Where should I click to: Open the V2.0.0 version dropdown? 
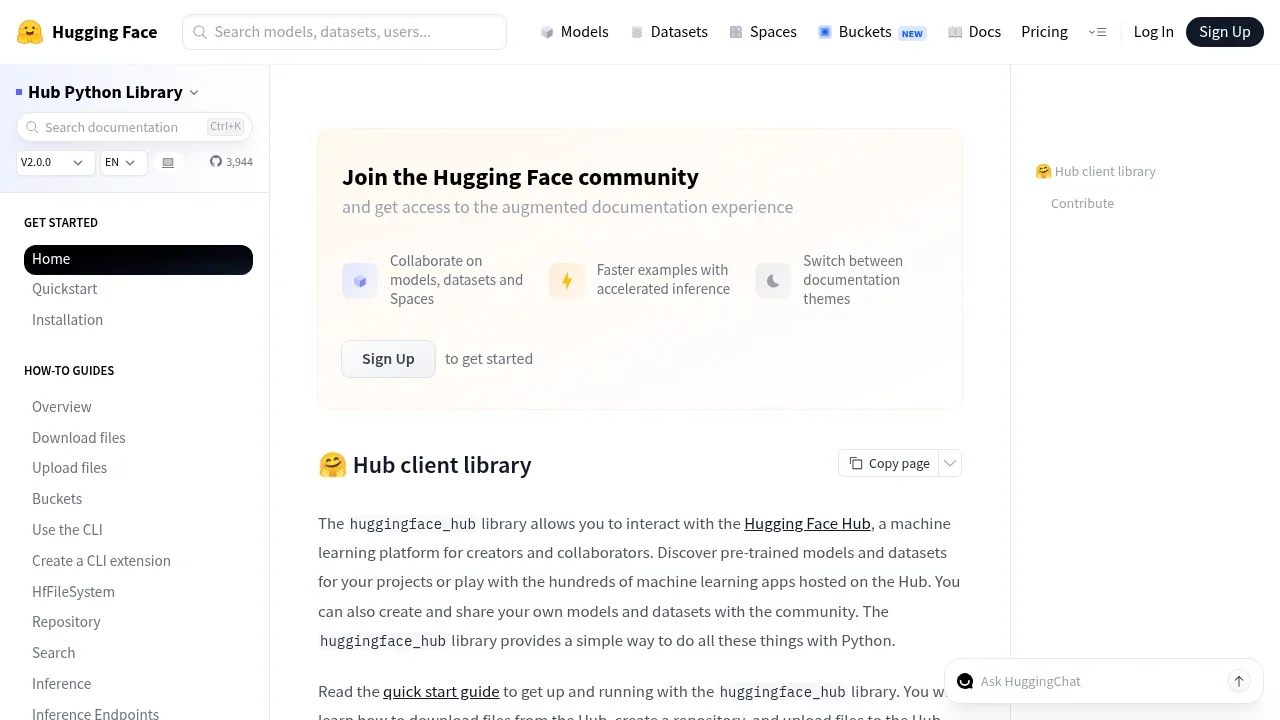[x=56, y=162]
